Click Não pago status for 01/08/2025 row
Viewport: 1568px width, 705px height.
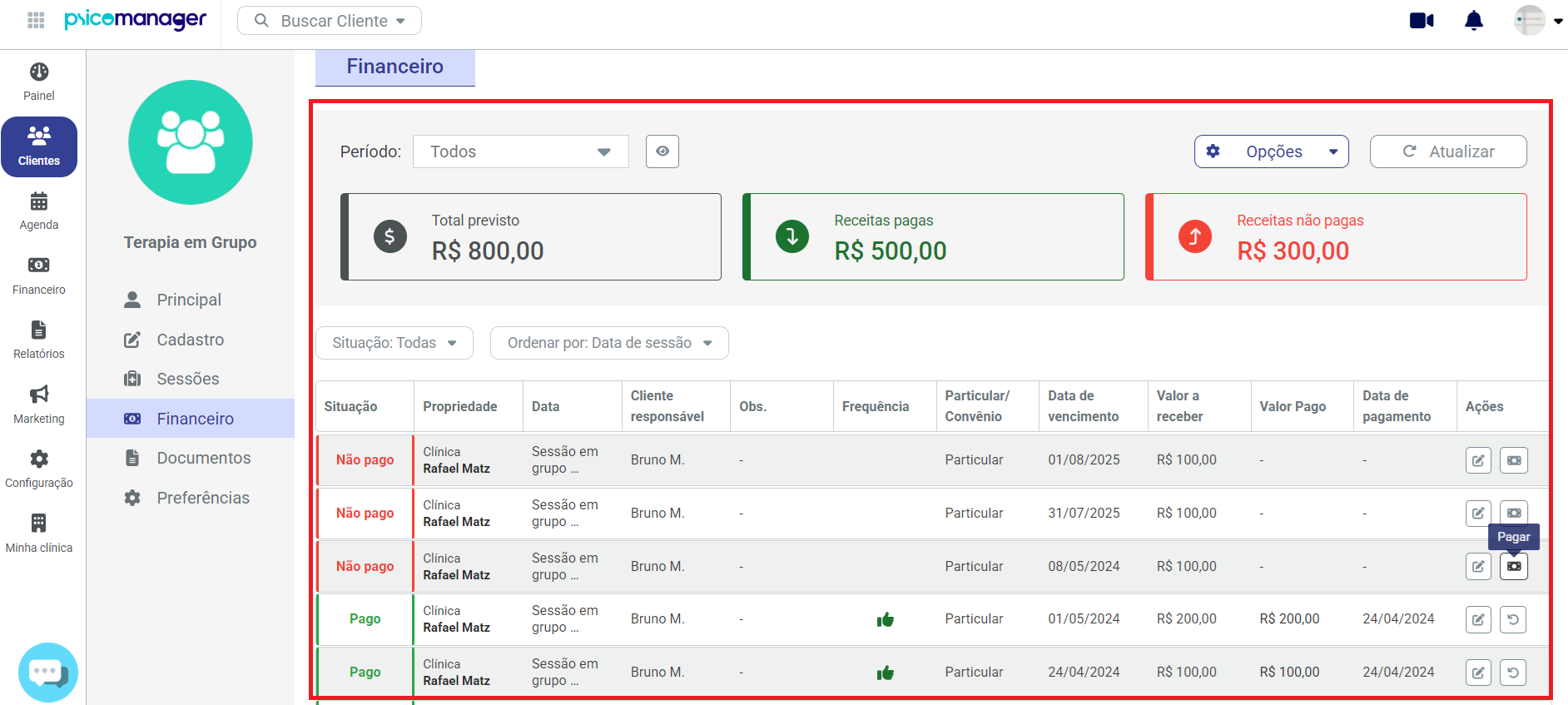click(x=365, y=460)
